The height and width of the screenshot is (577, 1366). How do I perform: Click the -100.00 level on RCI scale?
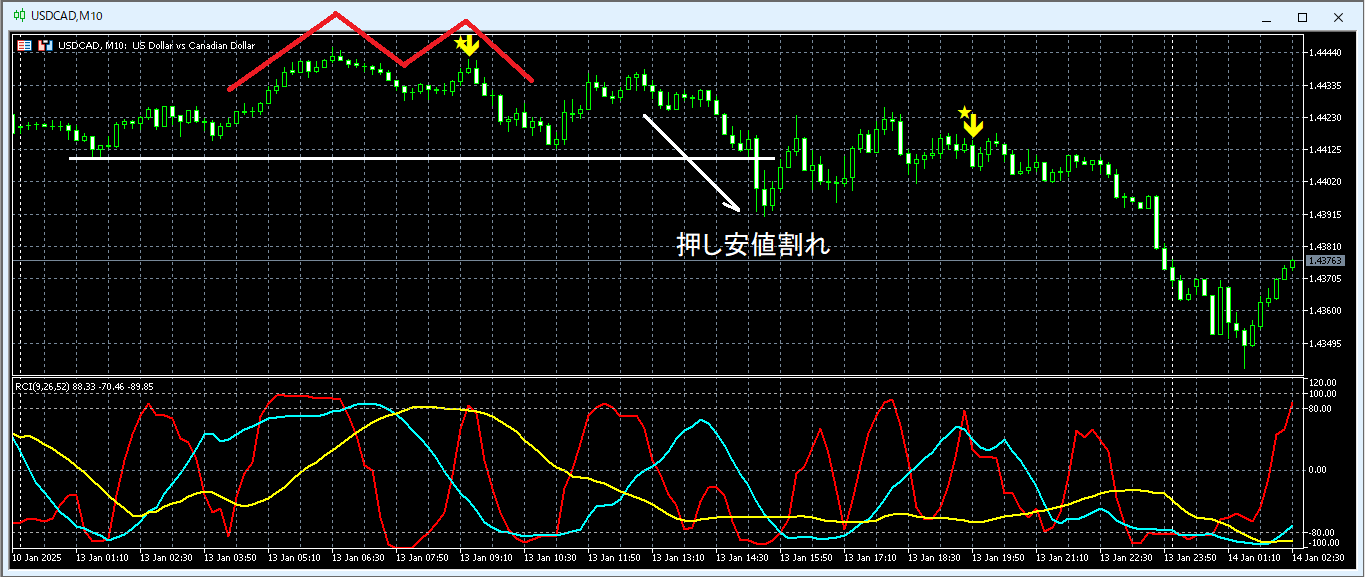click(1324, 543)
